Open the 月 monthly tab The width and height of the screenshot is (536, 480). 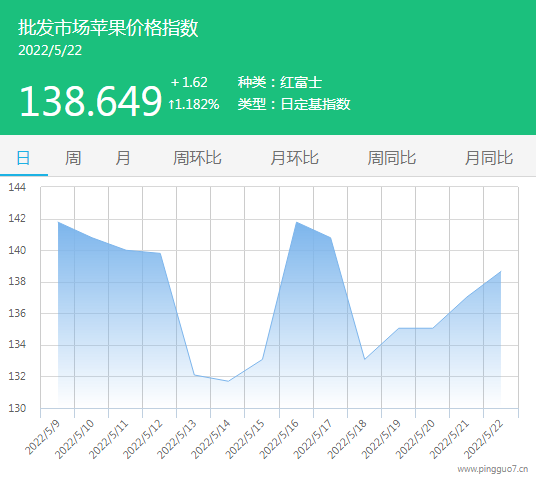point(123,158)
